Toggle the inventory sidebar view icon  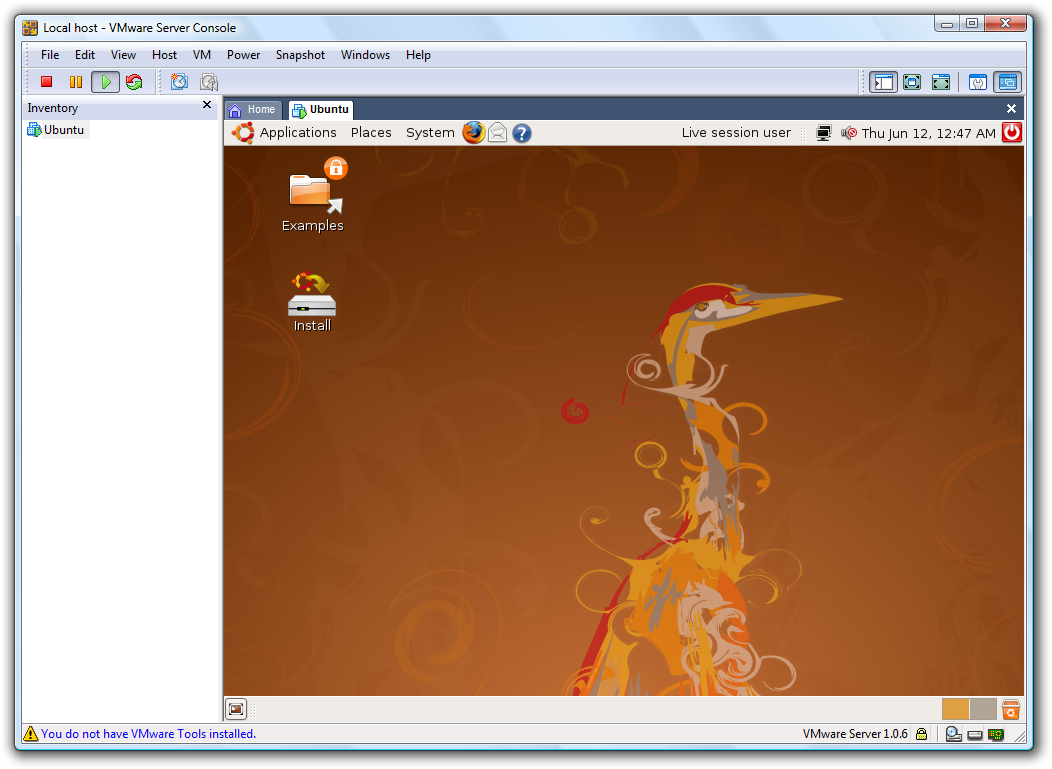coord(883,82)
